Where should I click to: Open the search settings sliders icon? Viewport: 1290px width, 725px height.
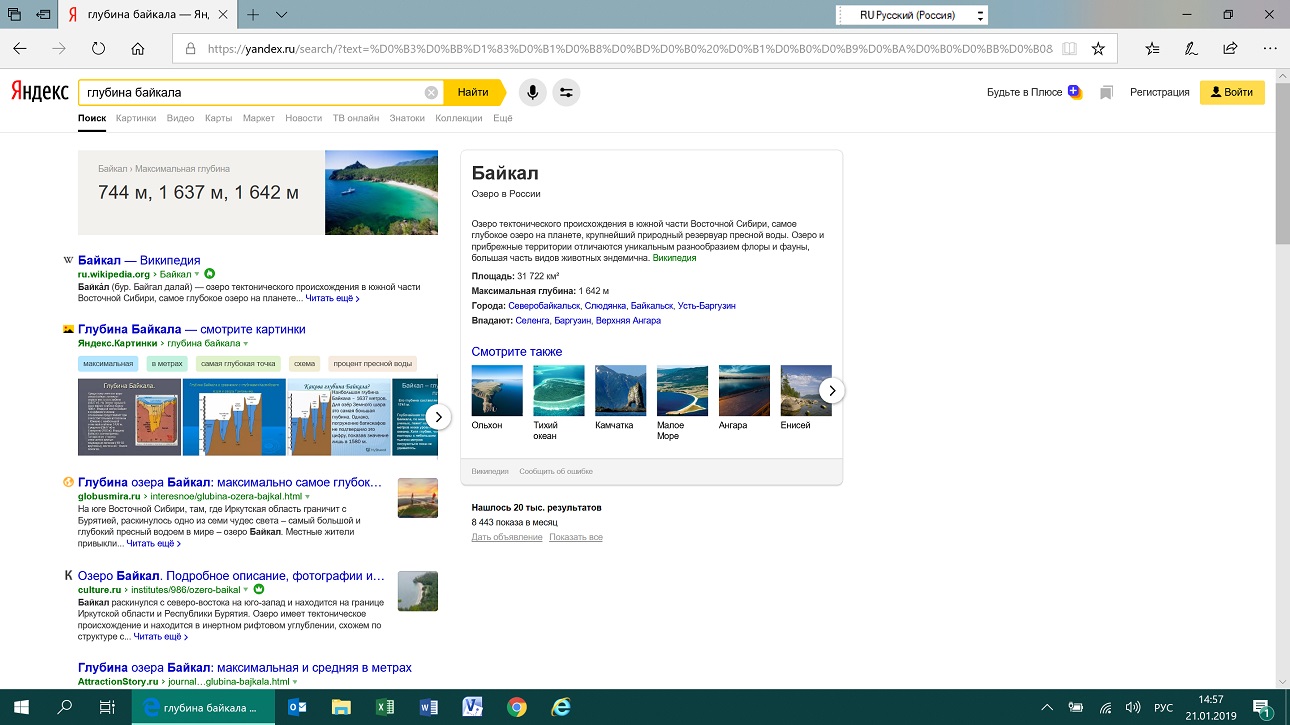pyautogui.click(x=566, y=92)
